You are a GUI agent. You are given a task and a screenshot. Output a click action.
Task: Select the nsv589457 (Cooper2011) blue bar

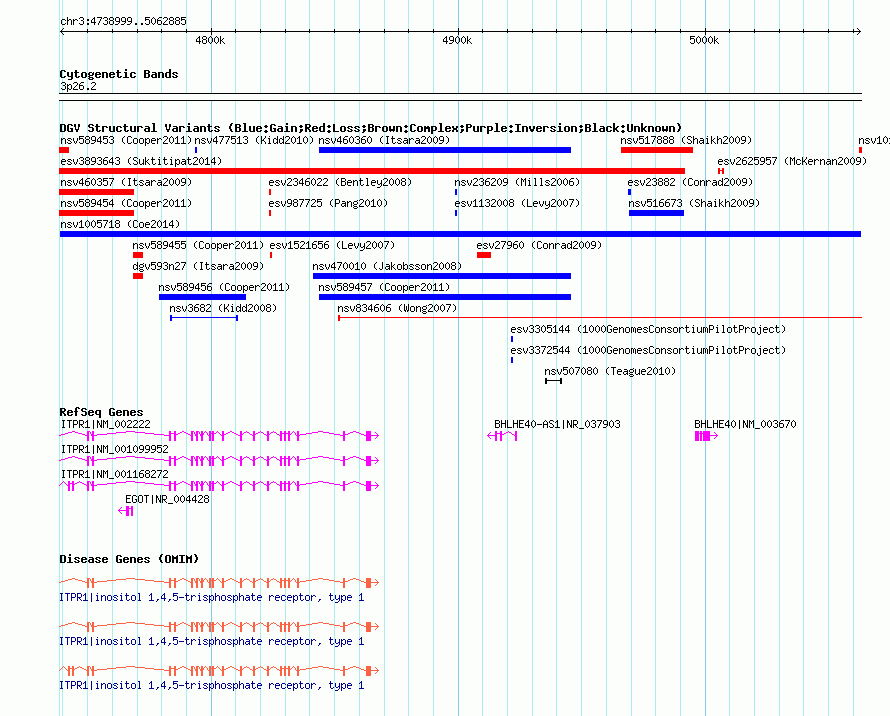coord(444,297)
